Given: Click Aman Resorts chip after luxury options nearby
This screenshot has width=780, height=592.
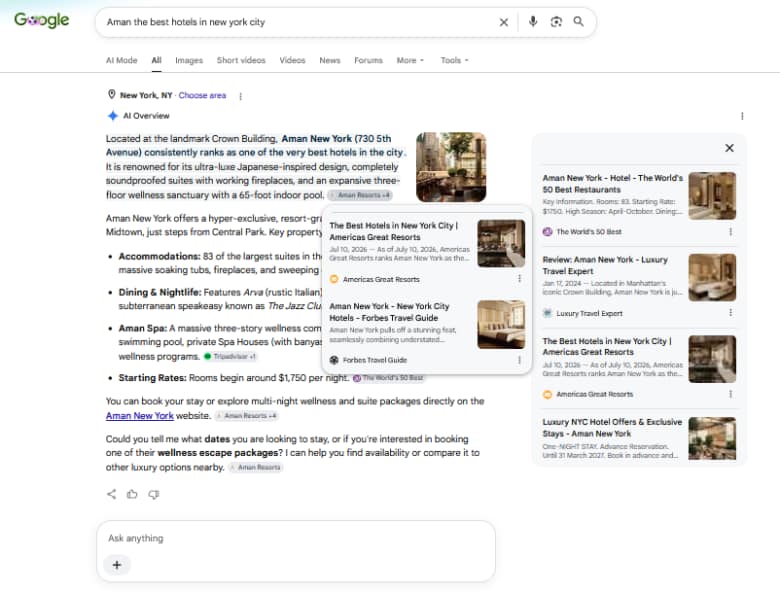Looking at the screenshot, I should 256,467.
